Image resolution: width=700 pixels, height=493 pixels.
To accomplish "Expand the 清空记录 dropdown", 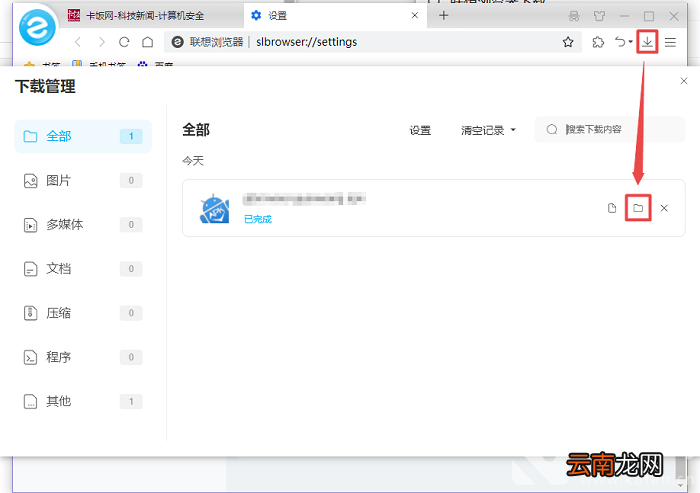I will 488,130.
